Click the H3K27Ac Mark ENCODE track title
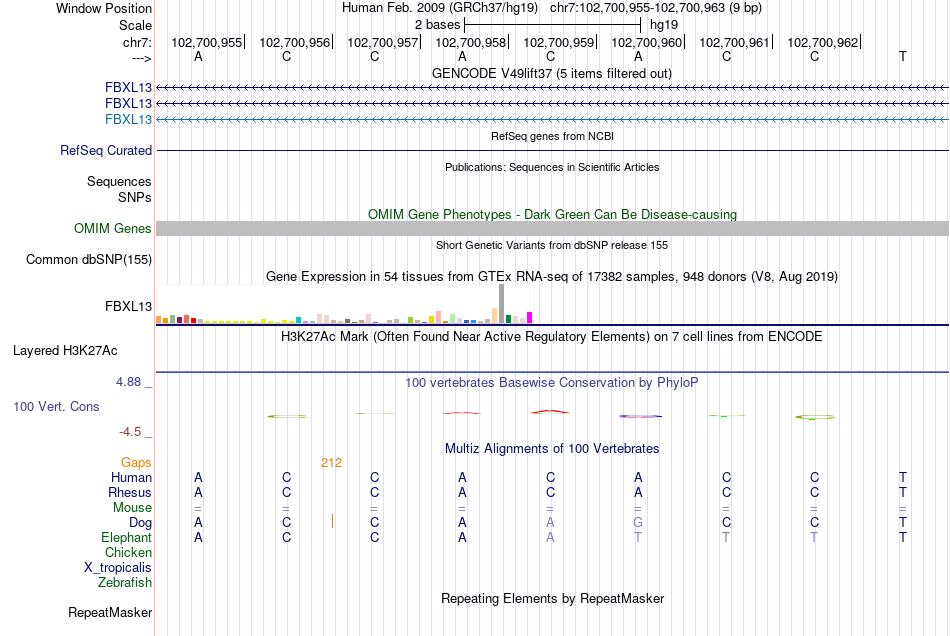Viewport: 950px width, 636px height. coord(552,336)
